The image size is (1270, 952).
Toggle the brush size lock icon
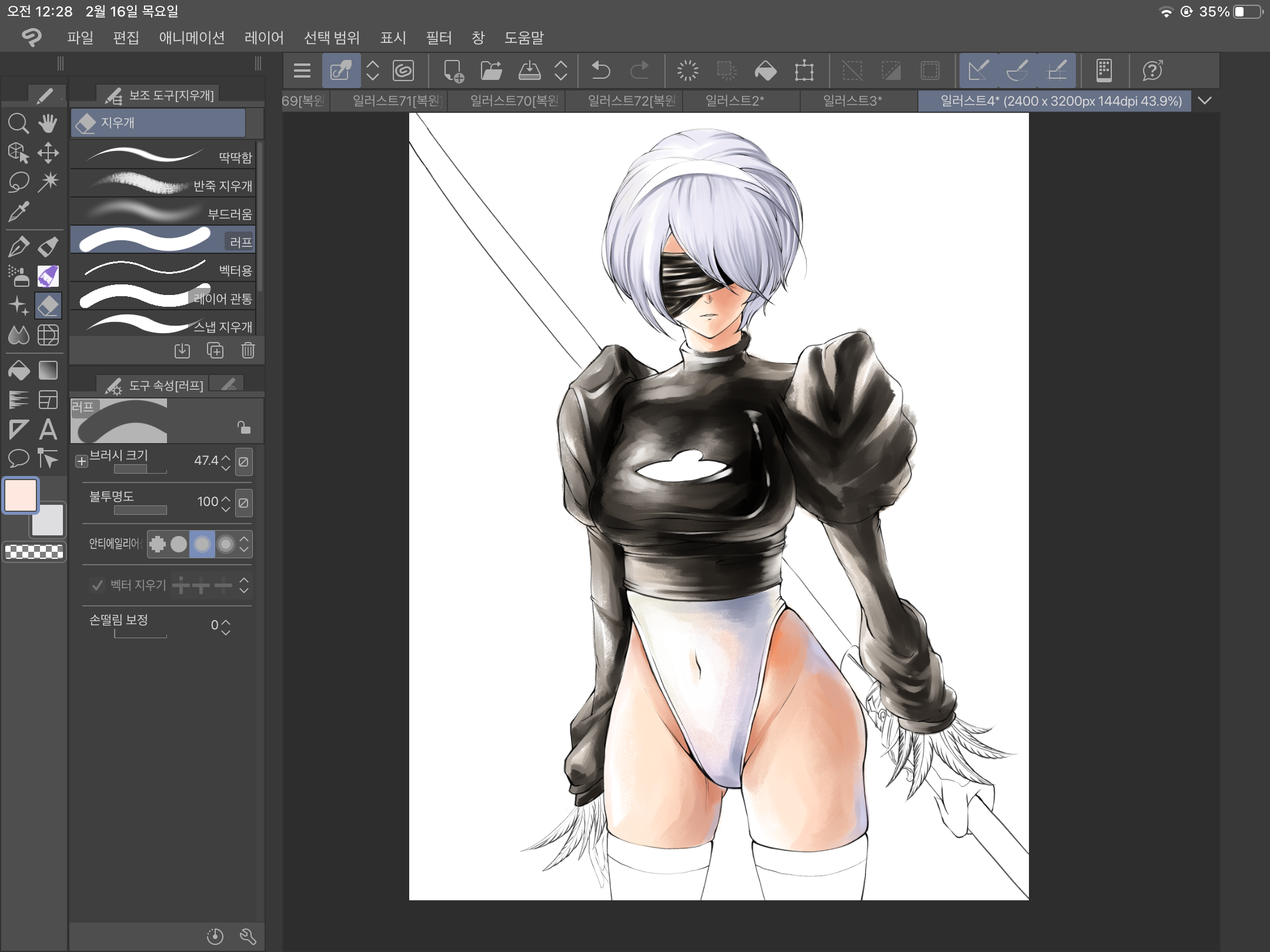[243, 427]
